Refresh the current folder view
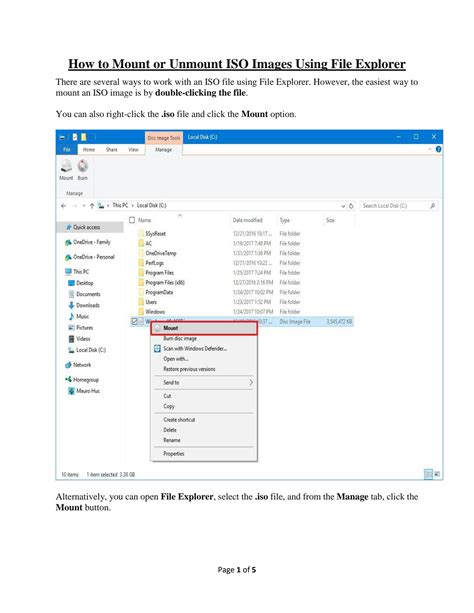Image resolution: width=474 pixels, height=613 pixels. [x=351, y=206]
